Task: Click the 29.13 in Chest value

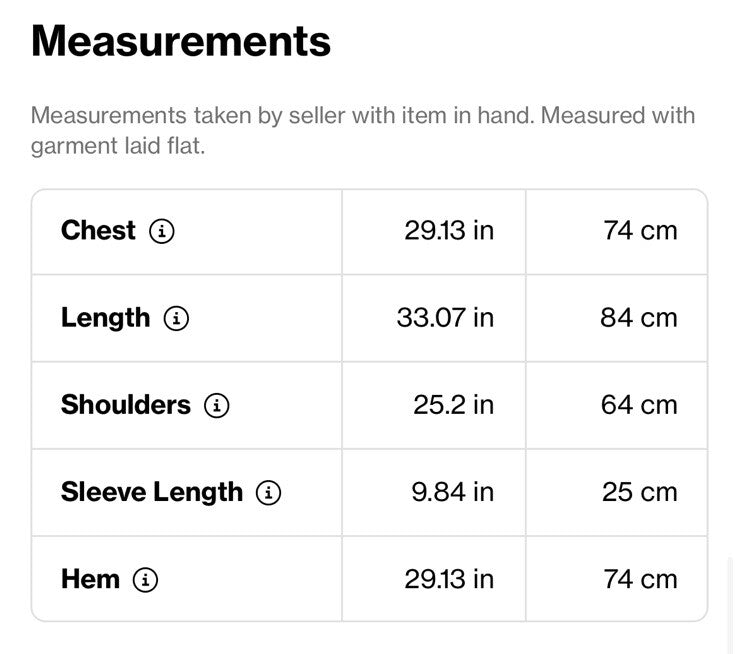Action: [449, 231]
